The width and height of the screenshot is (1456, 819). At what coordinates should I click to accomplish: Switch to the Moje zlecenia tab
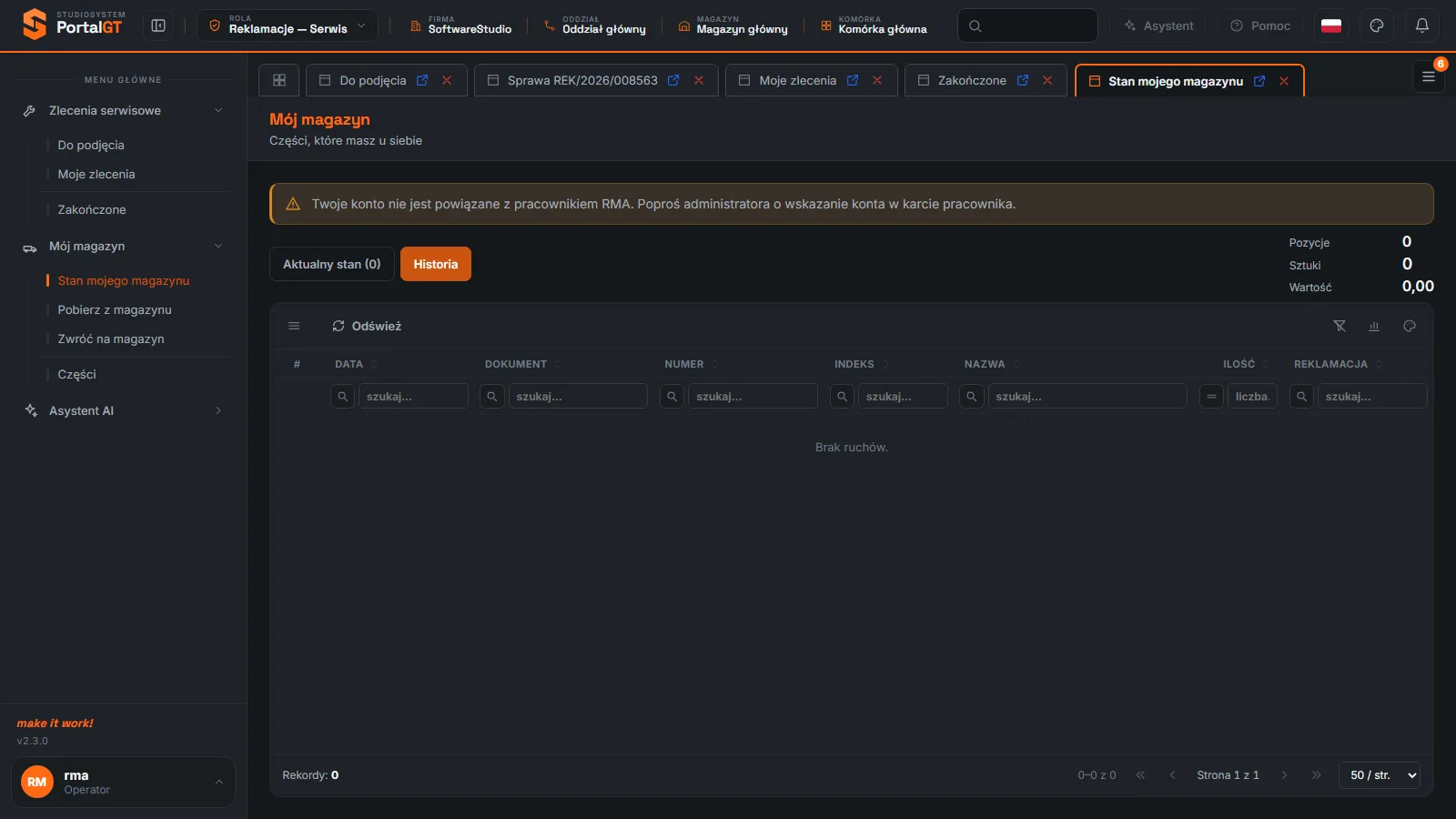pyautogui.click(x=797, y=80)
